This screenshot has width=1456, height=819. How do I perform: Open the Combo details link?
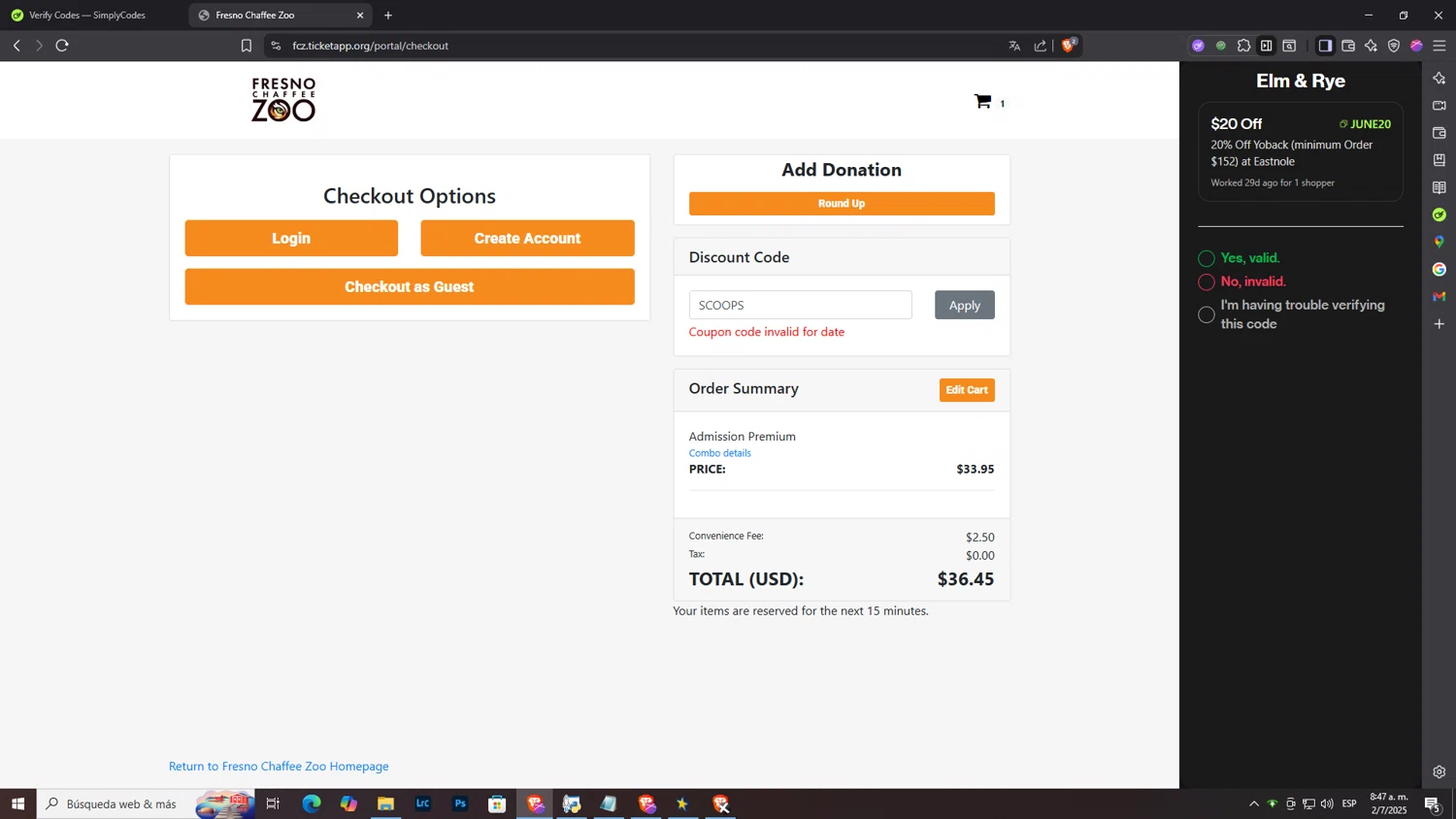(720, 453)
